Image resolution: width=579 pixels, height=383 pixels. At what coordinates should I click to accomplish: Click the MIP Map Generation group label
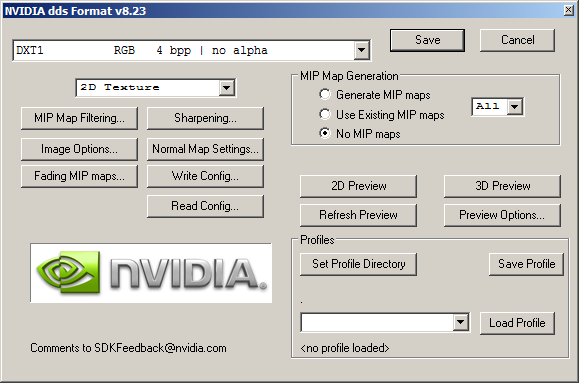pyautogui.click(x=349, y=76)
